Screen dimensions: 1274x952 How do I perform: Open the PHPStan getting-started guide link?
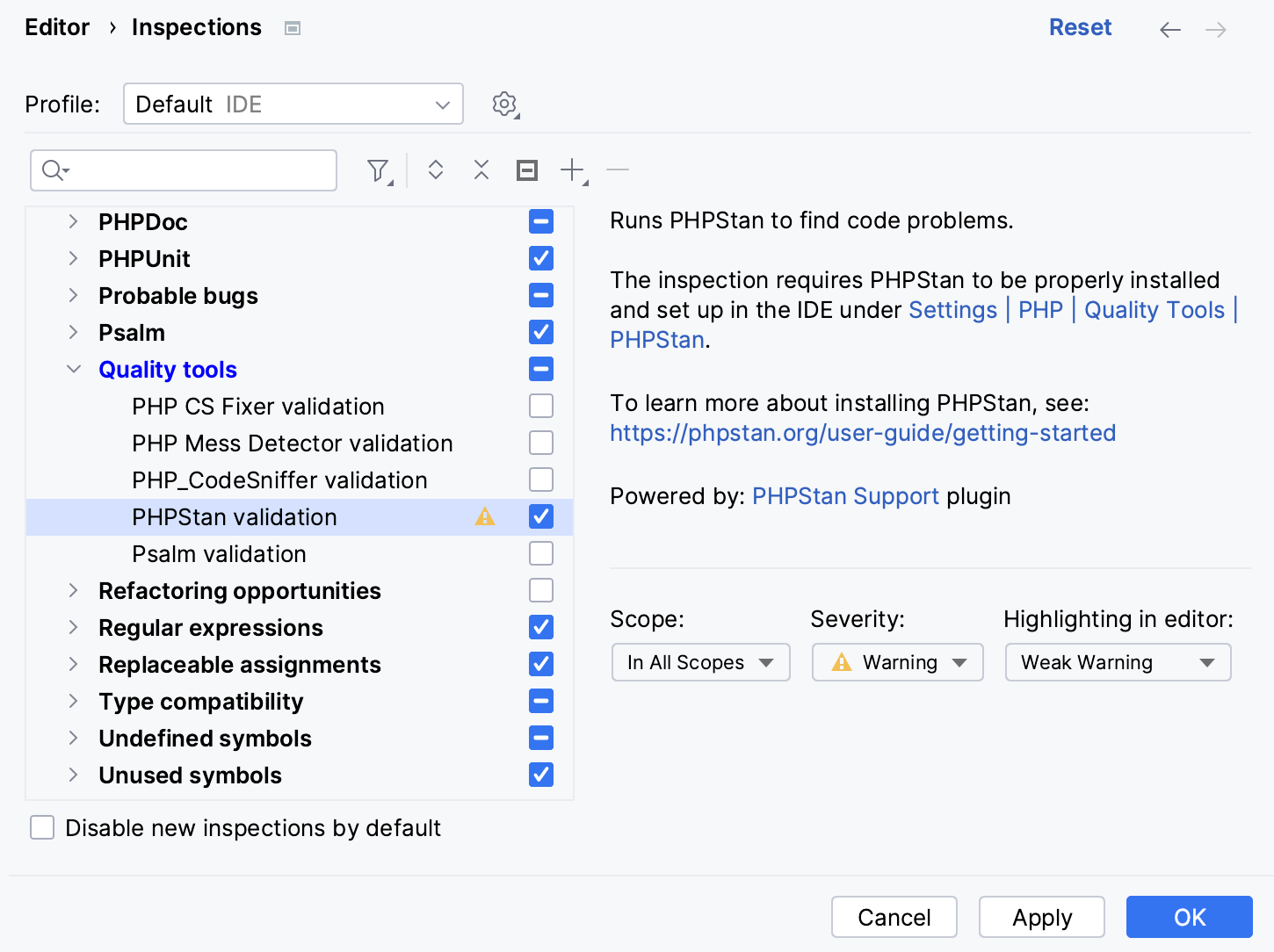coord(862,432)
